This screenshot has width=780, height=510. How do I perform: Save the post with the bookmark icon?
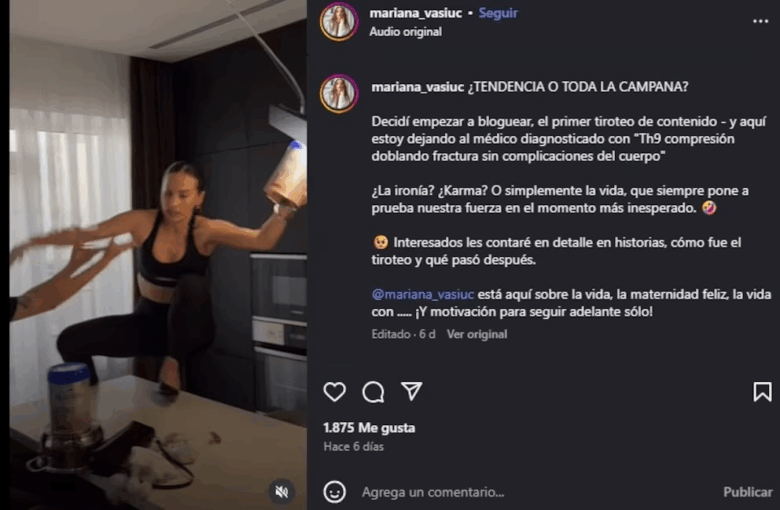point(762,392)
